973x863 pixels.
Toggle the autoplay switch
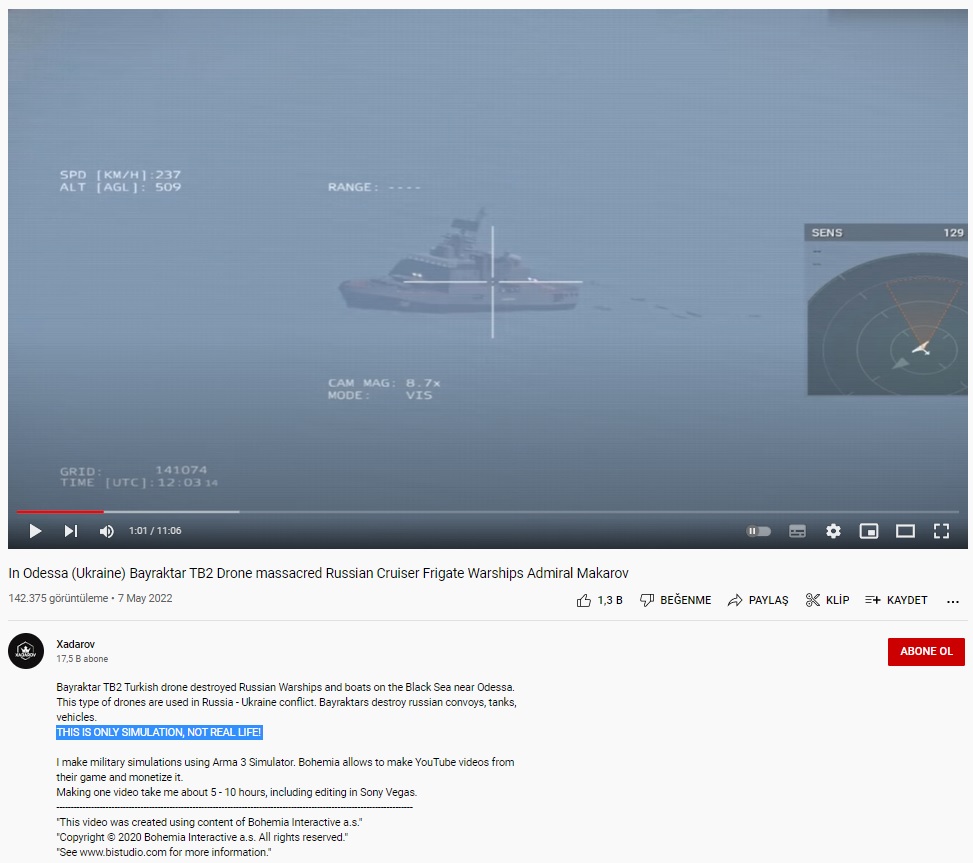[759, 531]
